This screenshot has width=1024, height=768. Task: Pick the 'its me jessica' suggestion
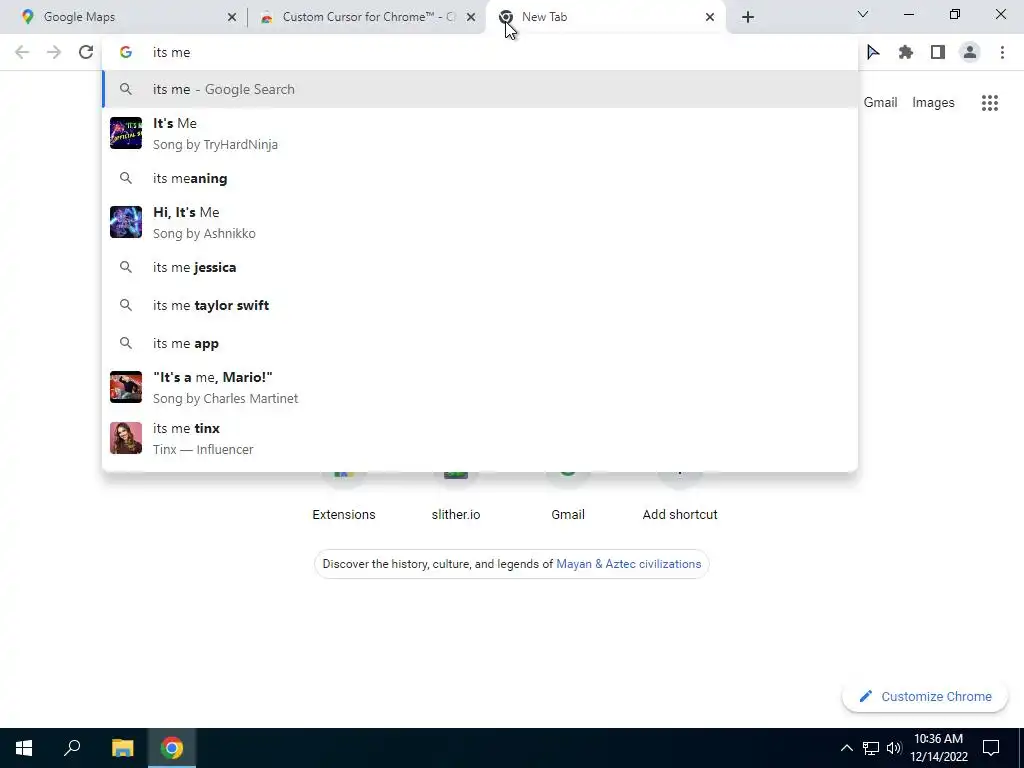point(480,267)
